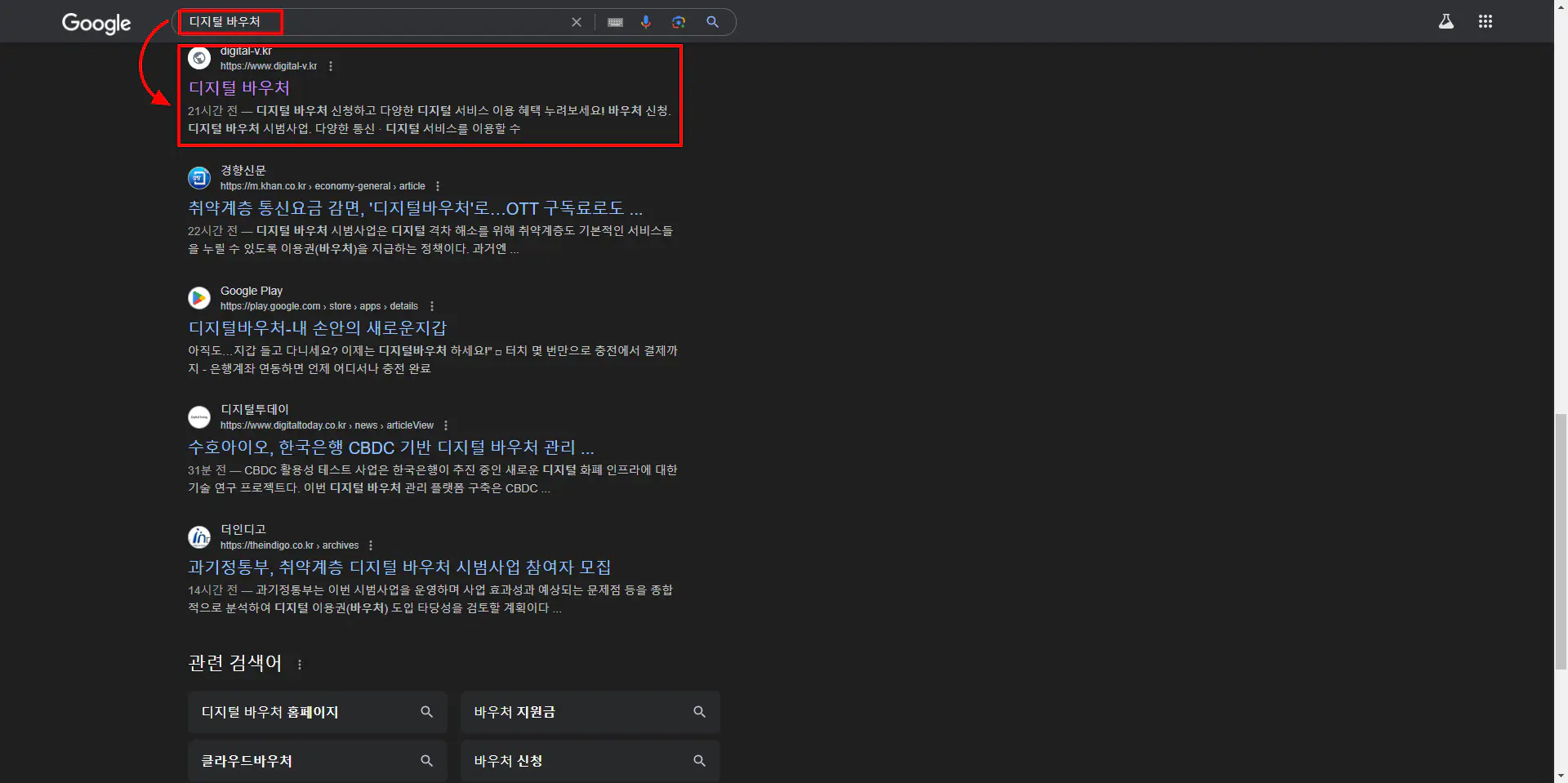
Task: Click the Google Play result favicon
Action: tap(199, 297)
